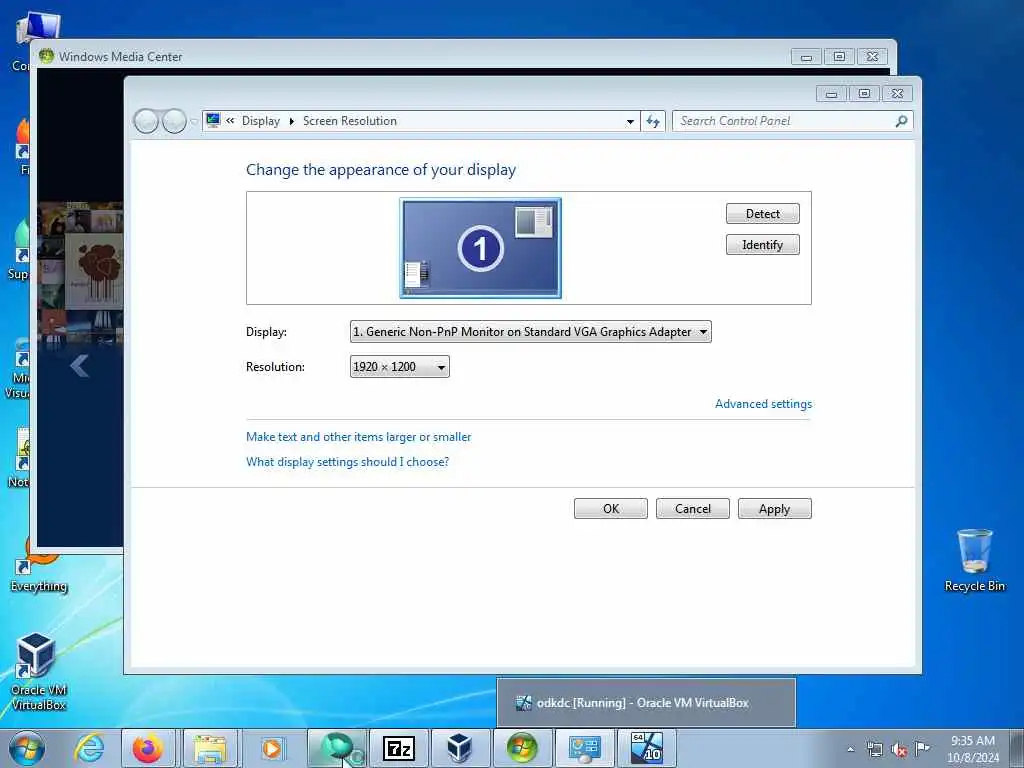Expand the address bar history dropdown arrow
The height and width of the screenshot is (768, 1024).
[630, 121]
